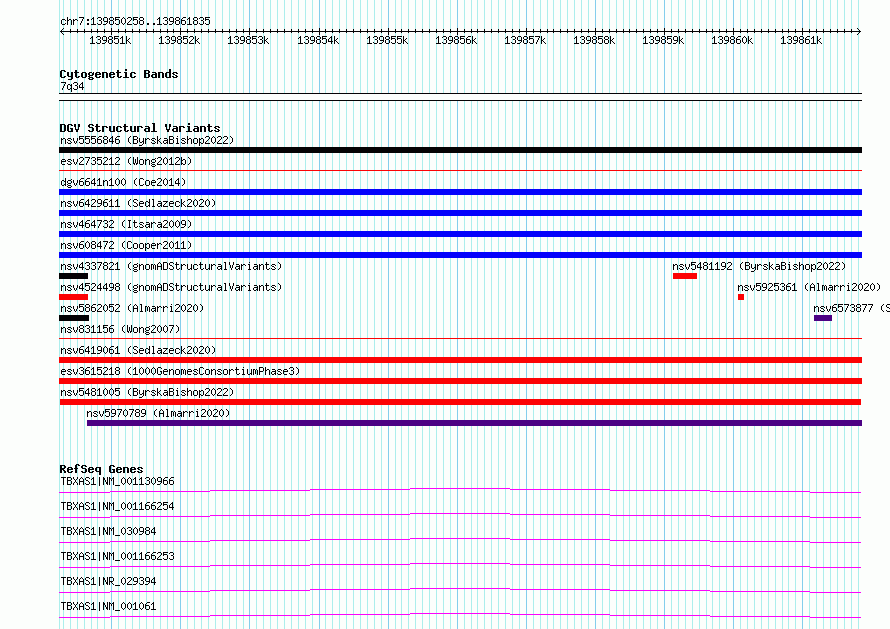The height and width of the screenshot is (629, 890).
Task: Open TBXAS1|NM_001166254 transcript
Action: tap(117, 506)
